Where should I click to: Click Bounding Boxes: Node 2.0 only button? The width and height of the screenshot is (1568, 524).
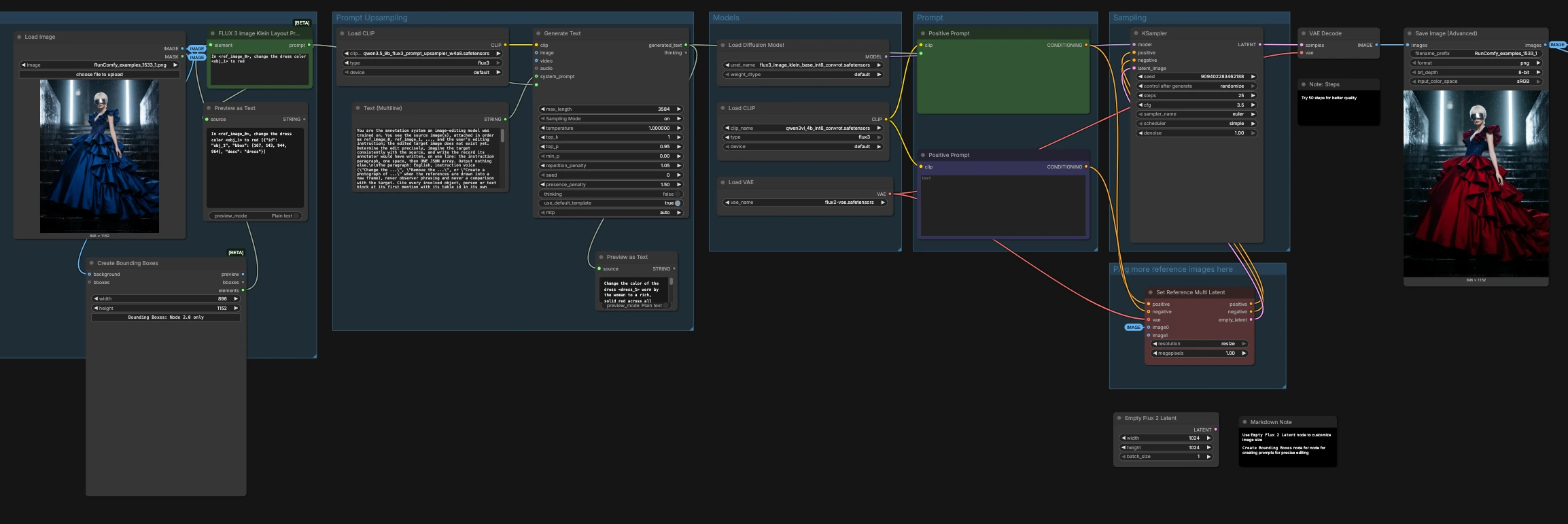[166, 317]
